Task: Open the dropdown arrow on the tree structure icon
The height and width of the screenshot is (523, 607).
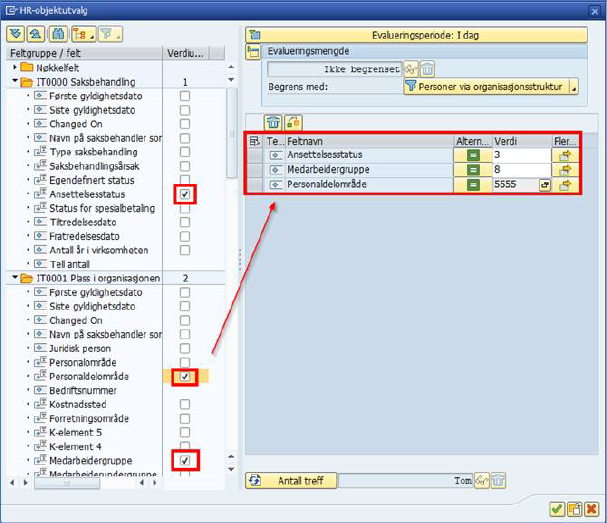Action: (x=92, y=37)
